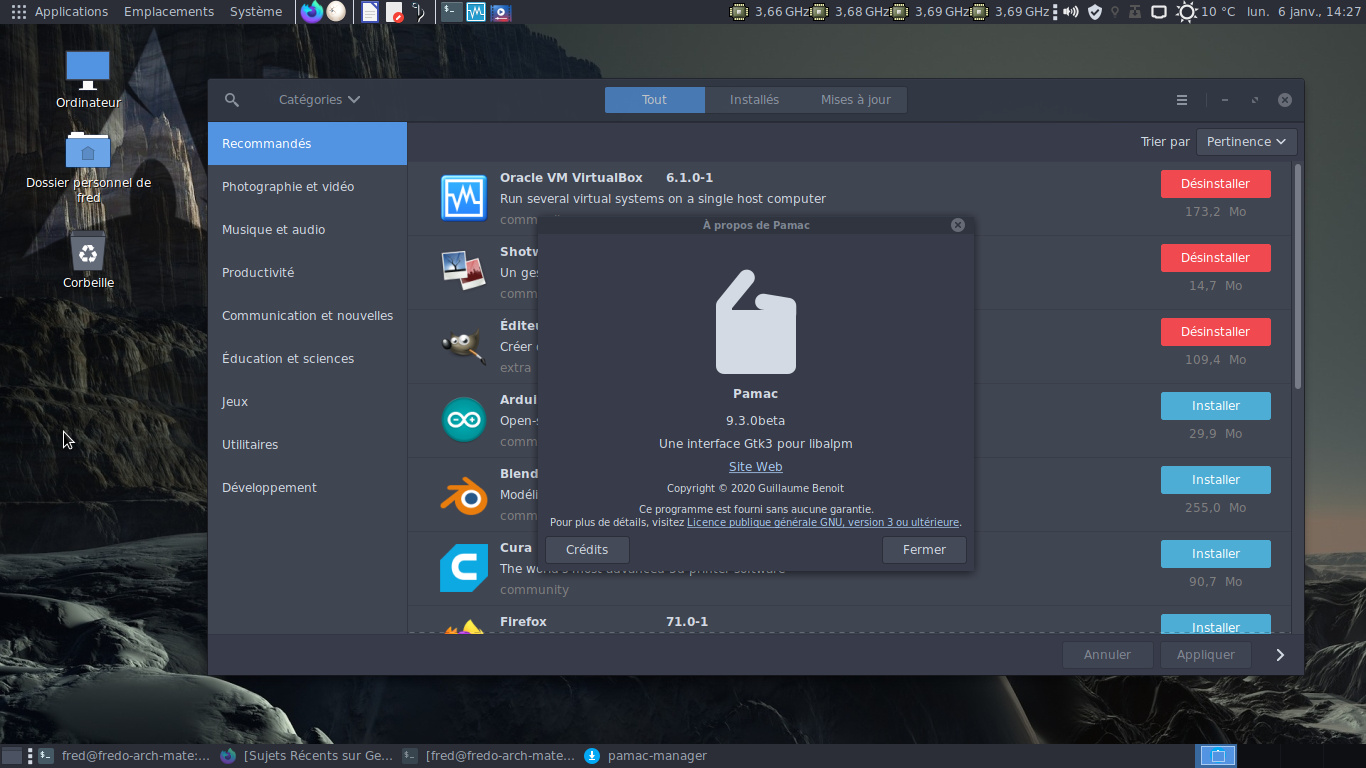Open the Emplacements menu
Viewport: 1366px width, 768px height.
pyautogui.click(x=169, y=12)
